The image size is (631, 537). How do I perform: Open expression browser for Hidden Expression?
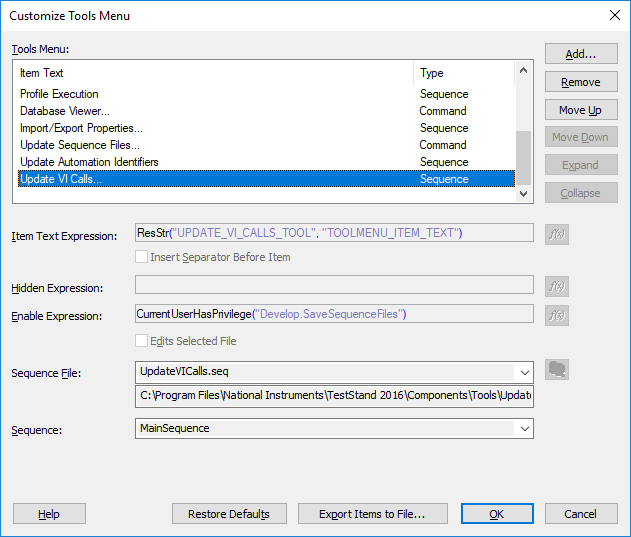point(556,287)
